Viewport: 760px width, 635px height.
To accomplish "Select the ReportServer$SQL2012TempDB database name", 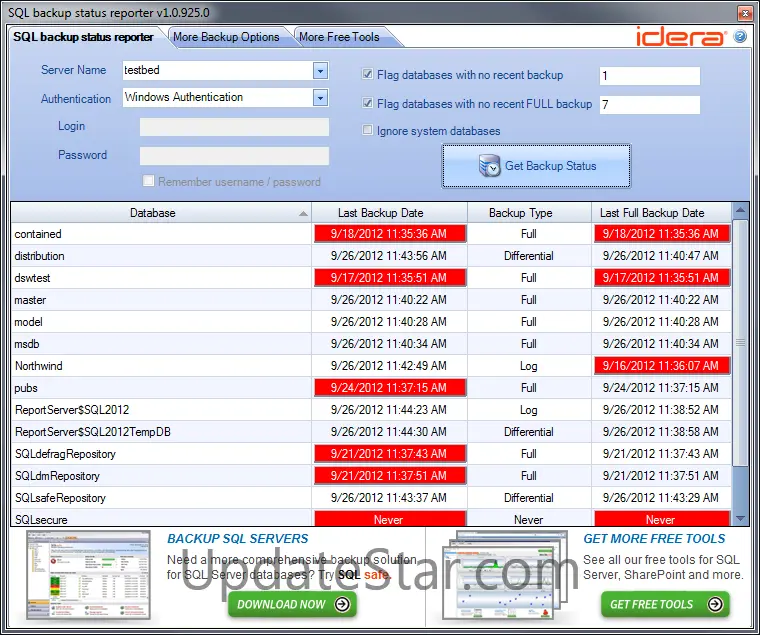I will click(x=93, y=432).
